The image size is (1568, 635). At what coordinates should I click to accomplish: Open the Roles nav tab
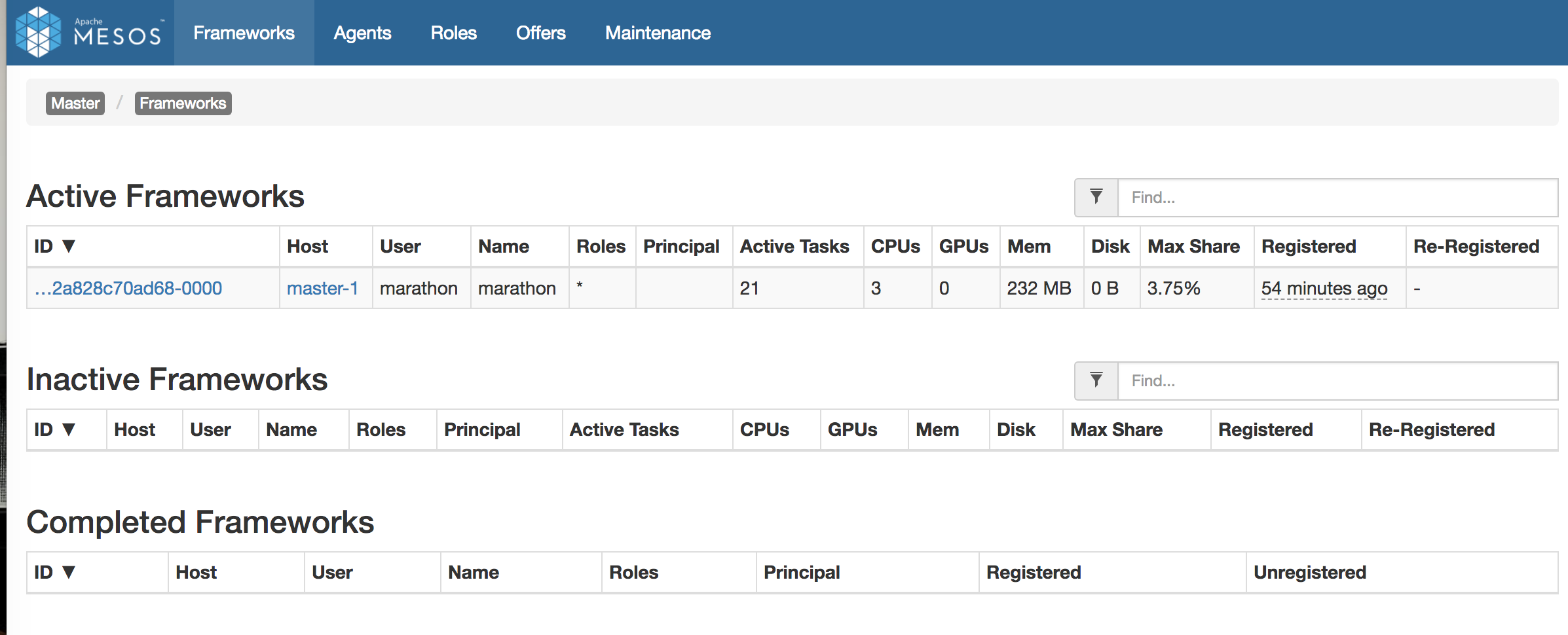coord(453,33)
